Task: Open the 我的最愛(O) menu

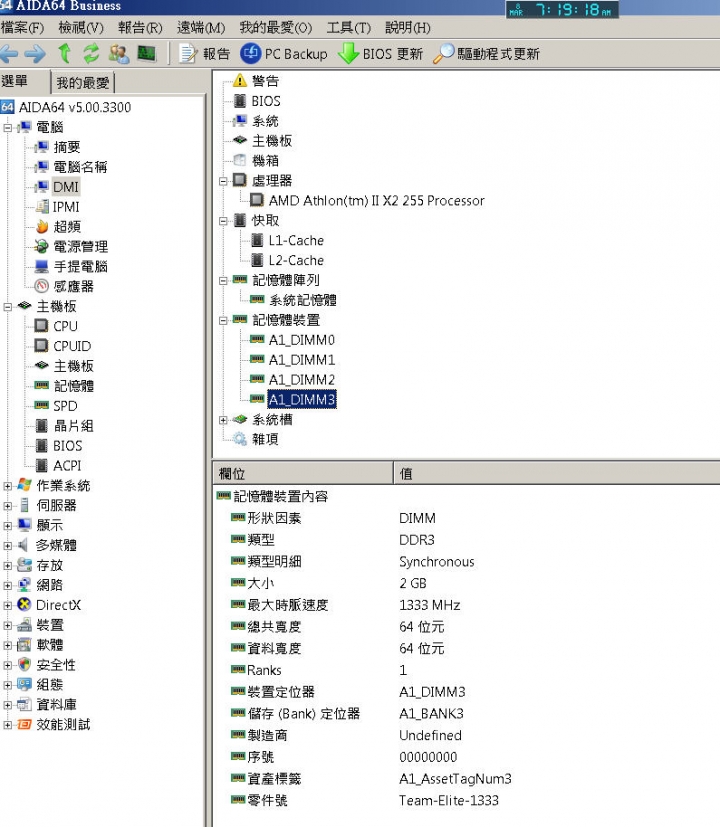Action: (276, 27)
